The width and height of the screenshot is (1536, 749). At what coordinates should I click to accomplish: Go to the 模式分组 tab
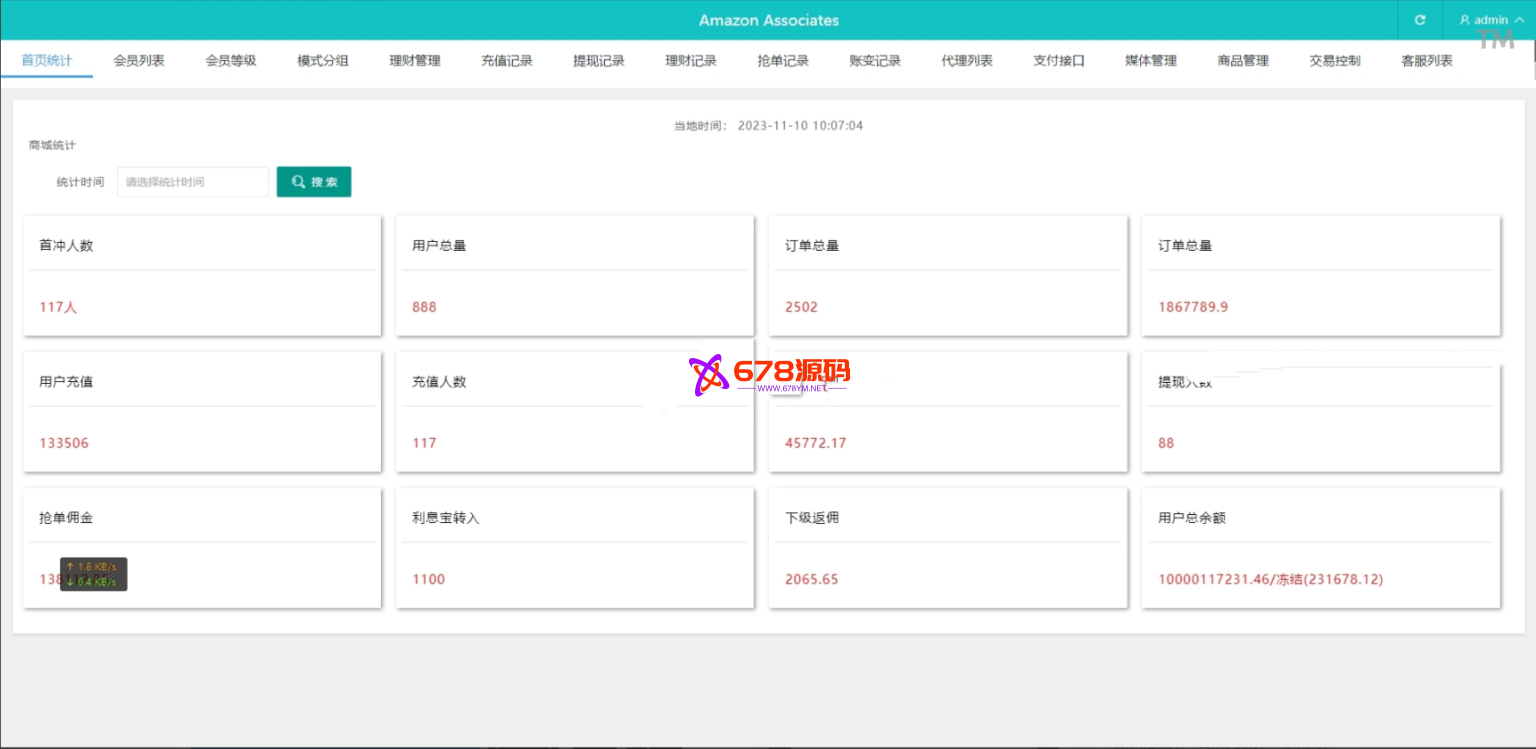(323, 61)
